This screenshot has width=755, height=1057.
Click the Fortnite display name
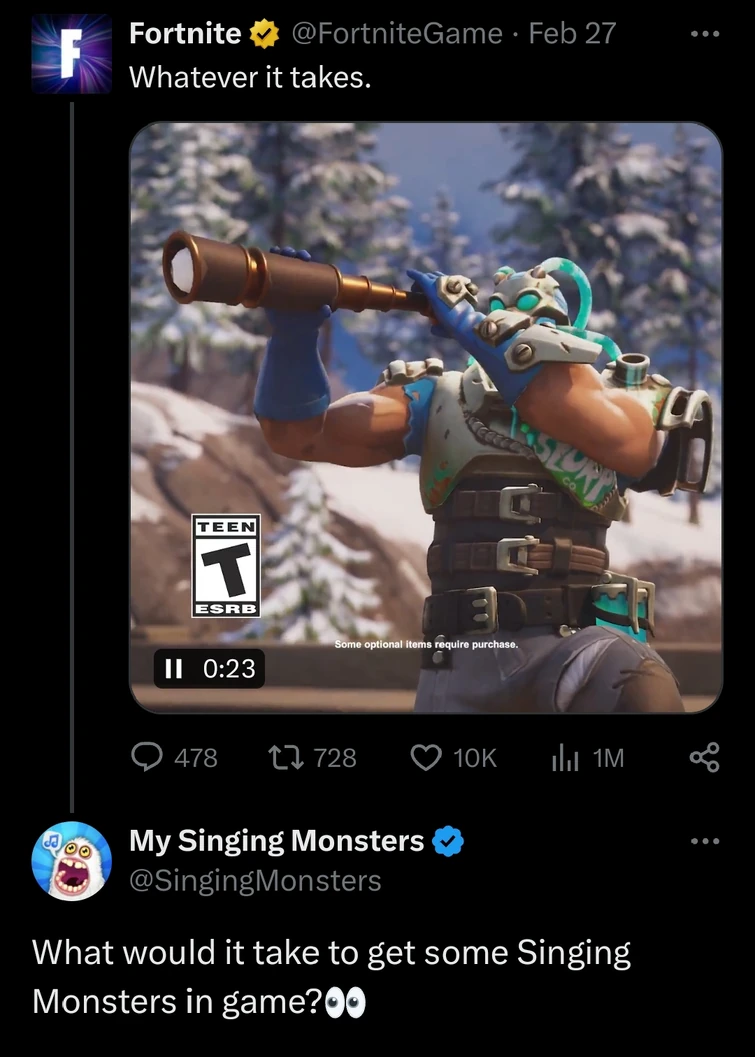(185, 34)
